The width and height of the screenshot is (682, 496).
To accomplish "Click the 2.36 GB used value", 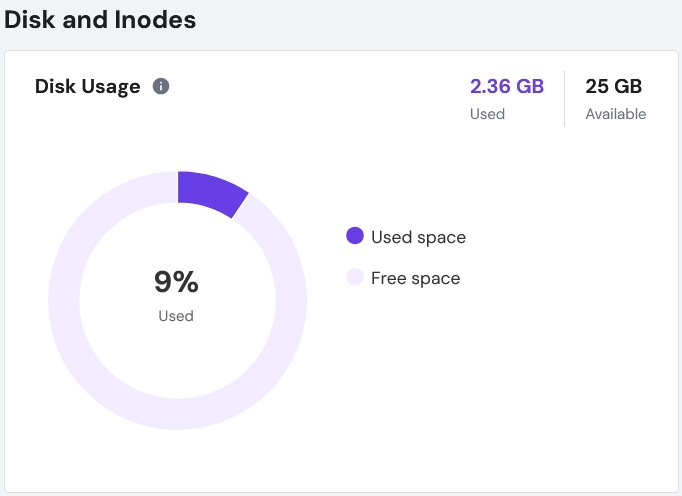I will (x=507, y=86).
